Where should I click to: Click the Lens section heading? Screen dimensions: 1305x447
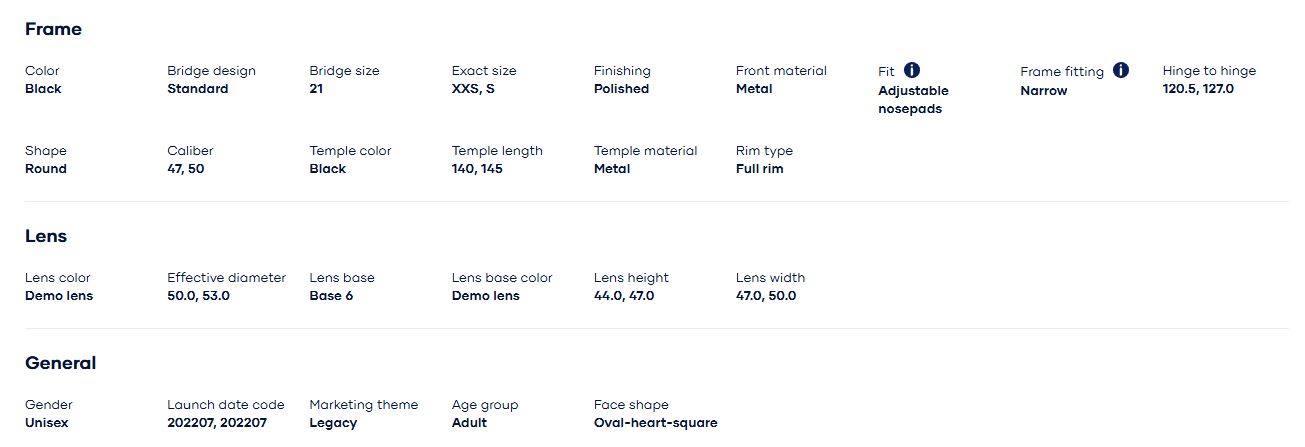pos(46,236)
